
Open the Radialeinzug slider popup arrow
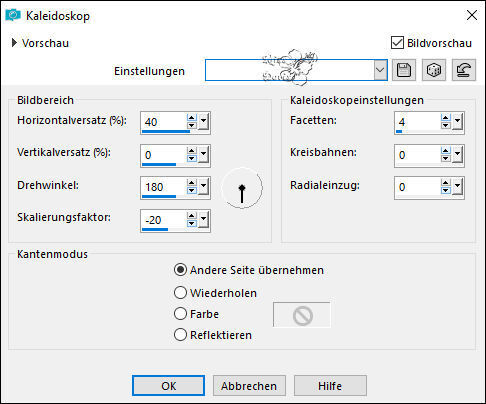click(x=458, y=187)
